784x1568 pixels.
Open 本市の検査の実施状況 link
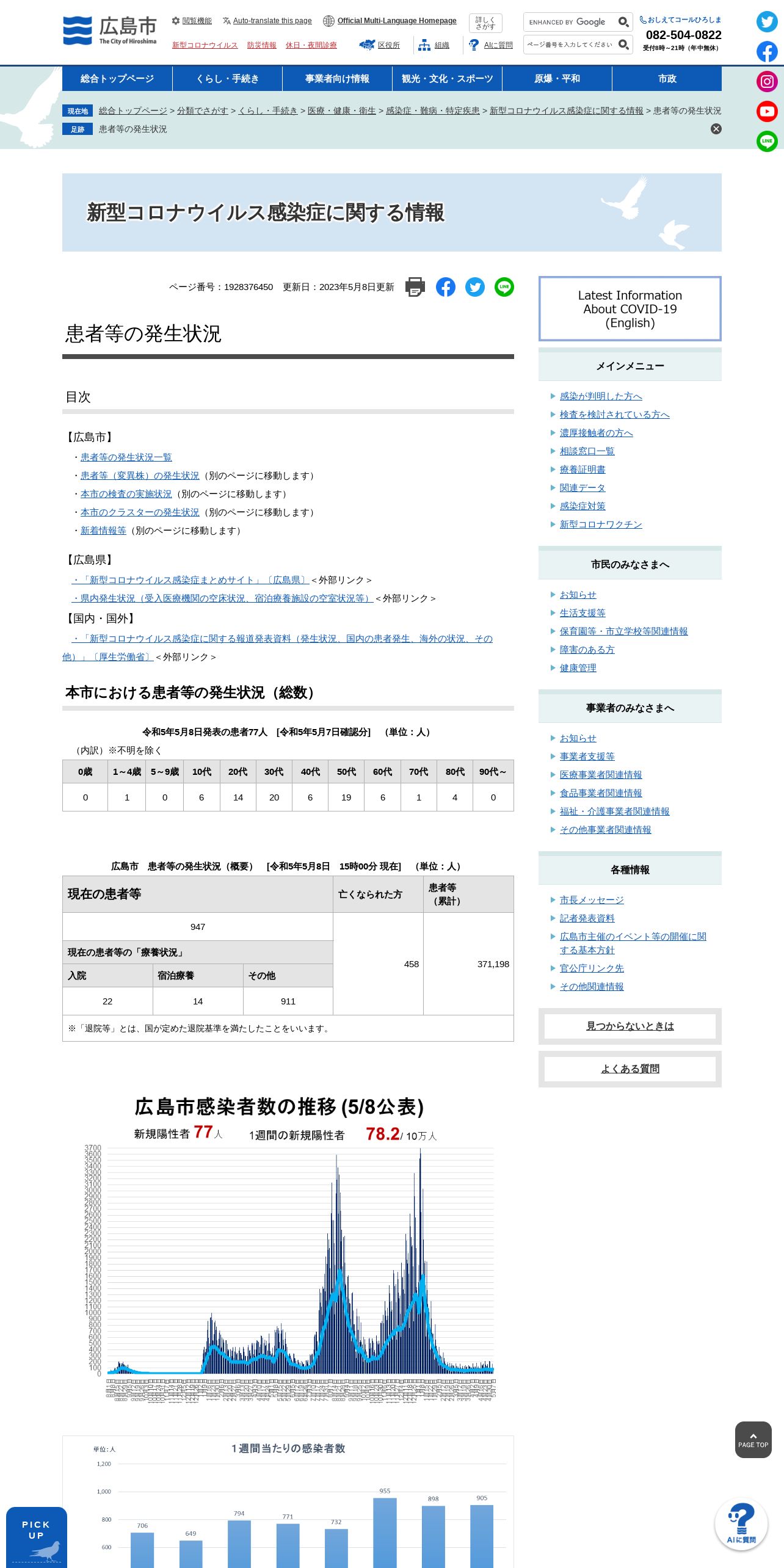126,494
